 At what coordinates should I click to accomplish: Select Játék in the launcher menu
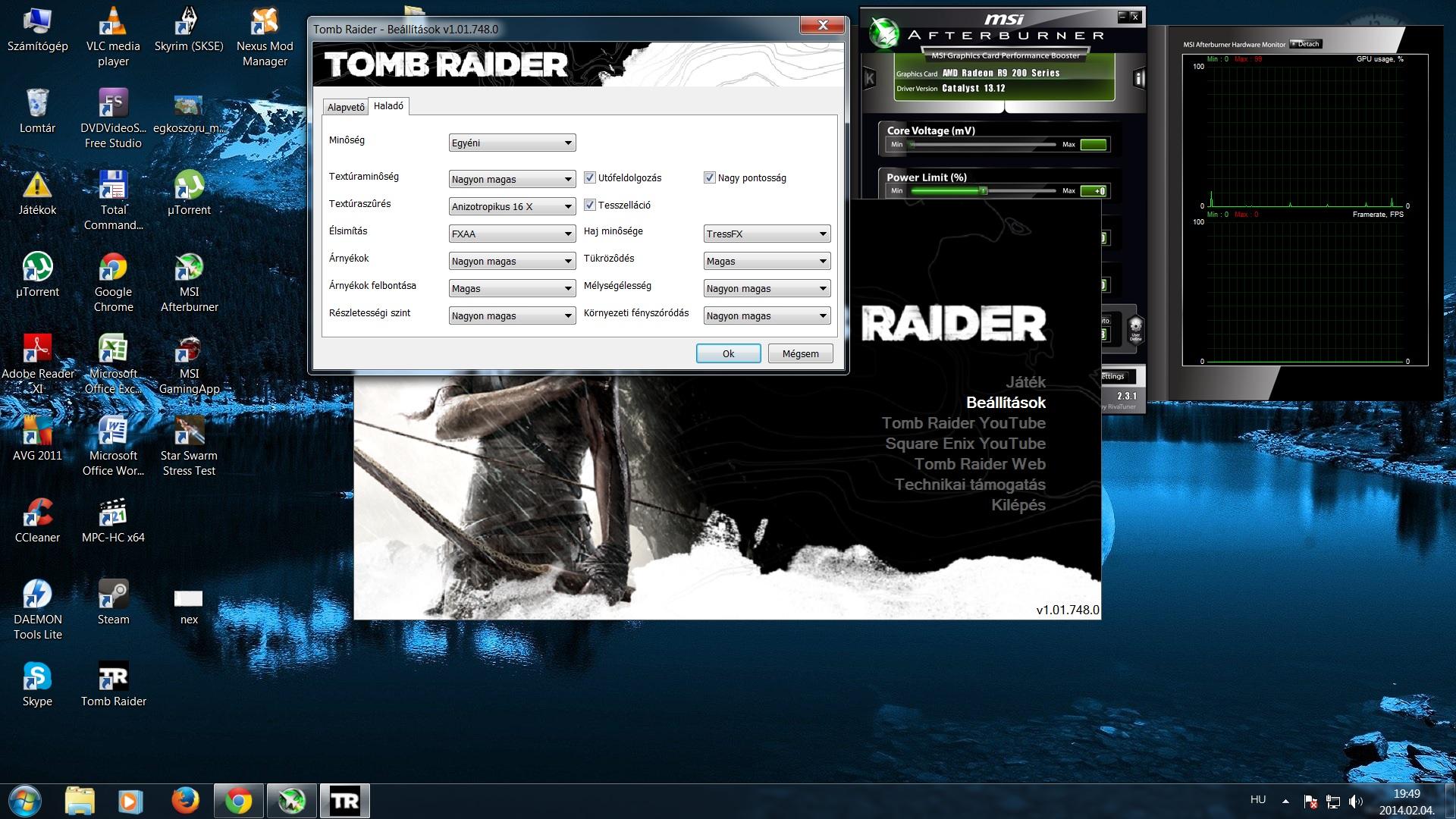1025,382
